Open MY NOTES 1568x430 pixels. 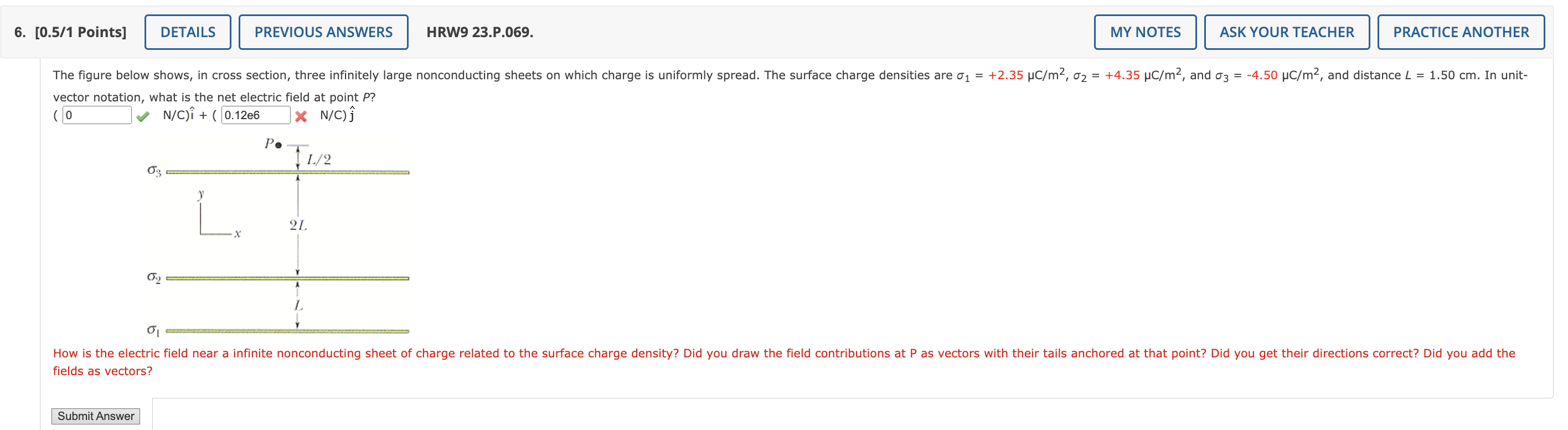tap(1146, 32)
